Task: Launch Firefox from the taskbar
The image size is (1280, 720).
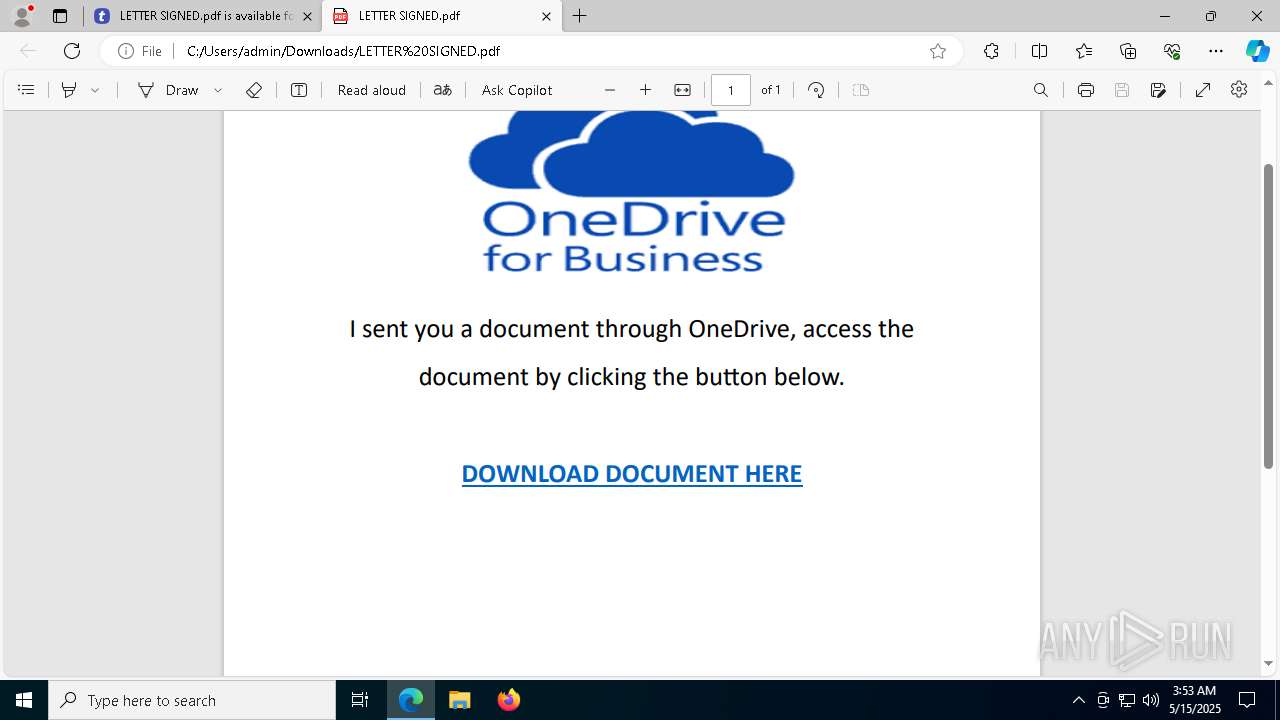Action: tap(509, 700)
